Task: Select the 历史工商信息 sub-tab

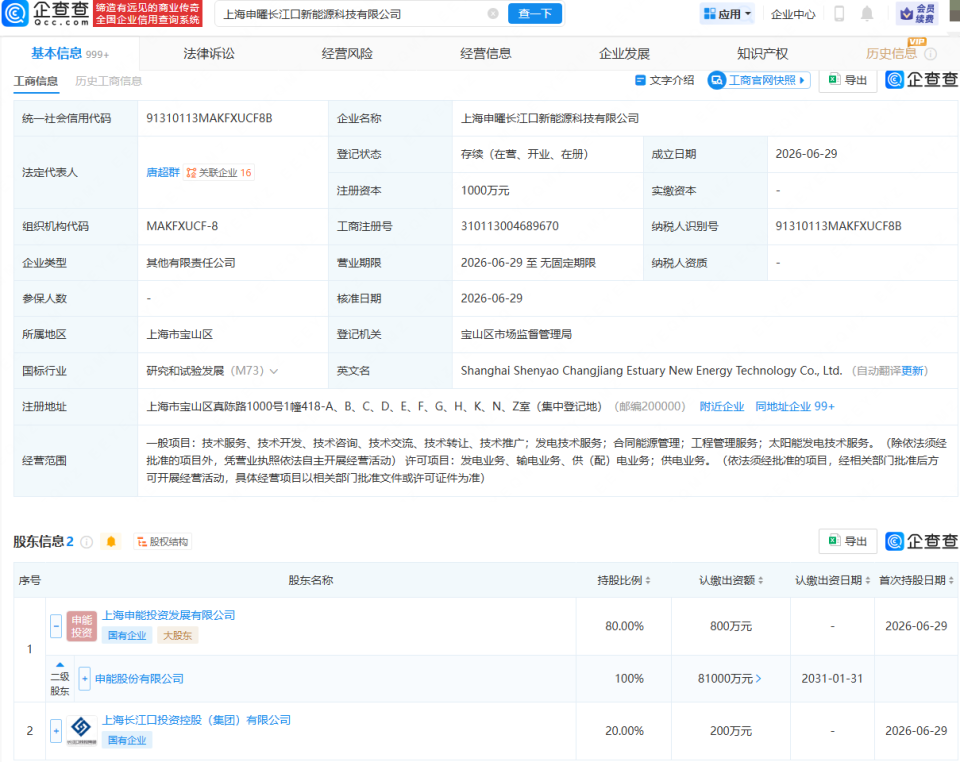Action: coord(108,81)
